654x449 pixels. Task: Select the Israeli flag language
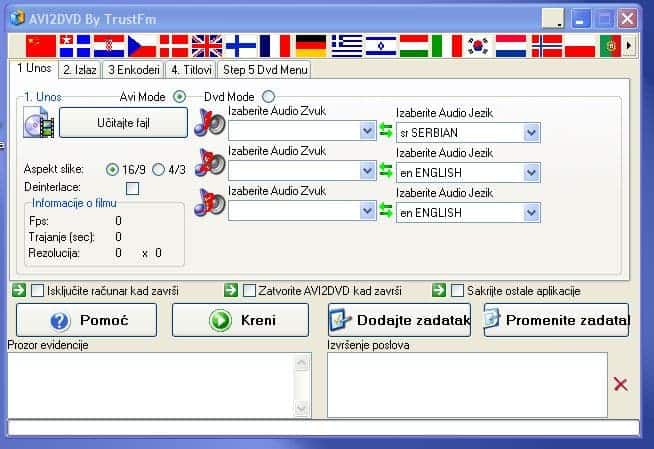381,46
